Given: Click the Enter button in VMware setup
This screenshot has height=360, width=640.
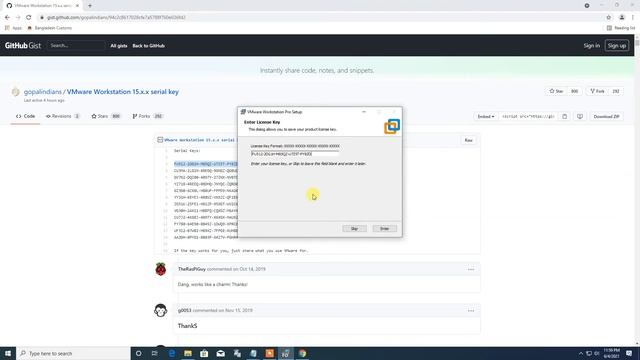Looking at the screenshot, I should pyautogui.click(x=384, y=229).
